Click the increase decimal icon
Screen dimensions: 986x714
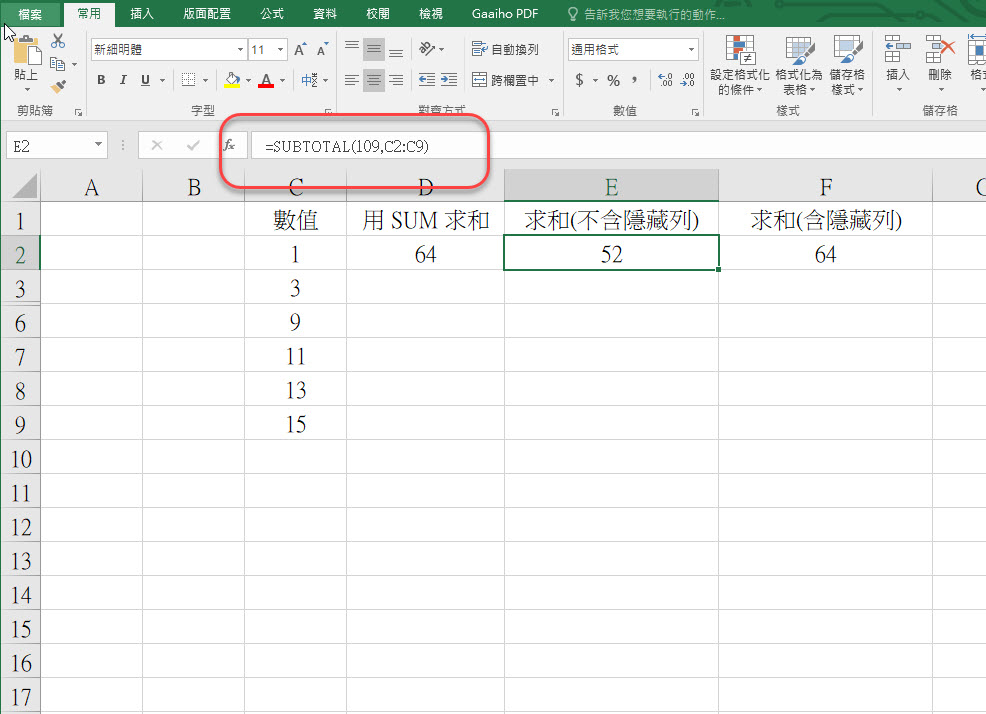[665, 80]
